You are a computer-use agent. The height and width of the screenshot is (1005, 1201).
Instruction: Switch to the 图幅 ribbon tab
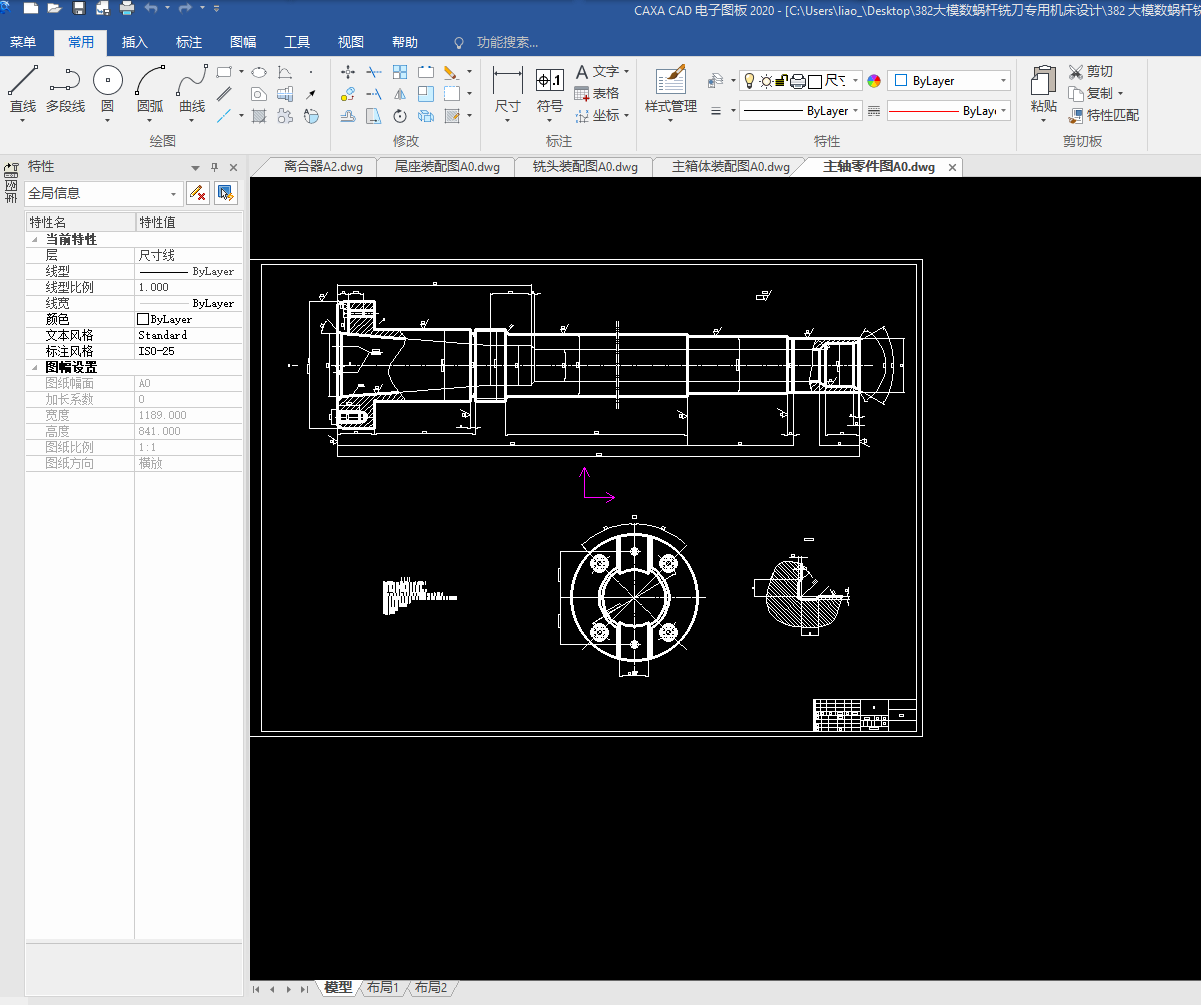243,42
